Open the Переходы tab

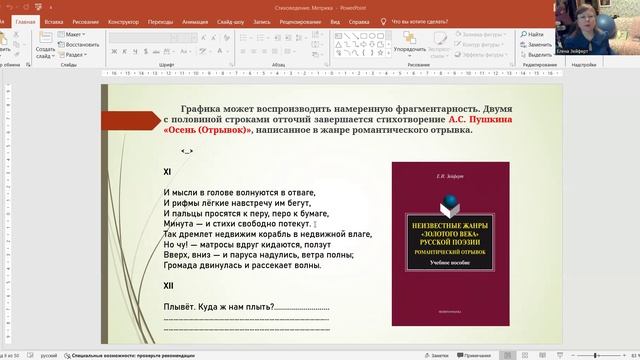[x=160, y=22]
